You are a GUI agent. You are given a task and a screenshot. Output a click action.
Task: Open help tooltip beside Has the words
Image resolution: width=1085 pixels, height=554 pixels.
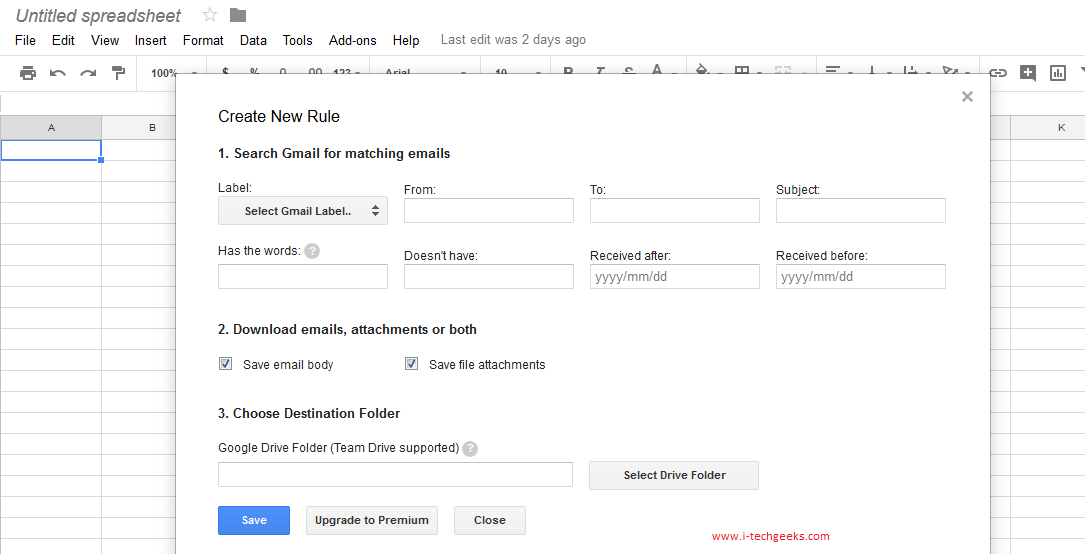[x=312, y=251]
